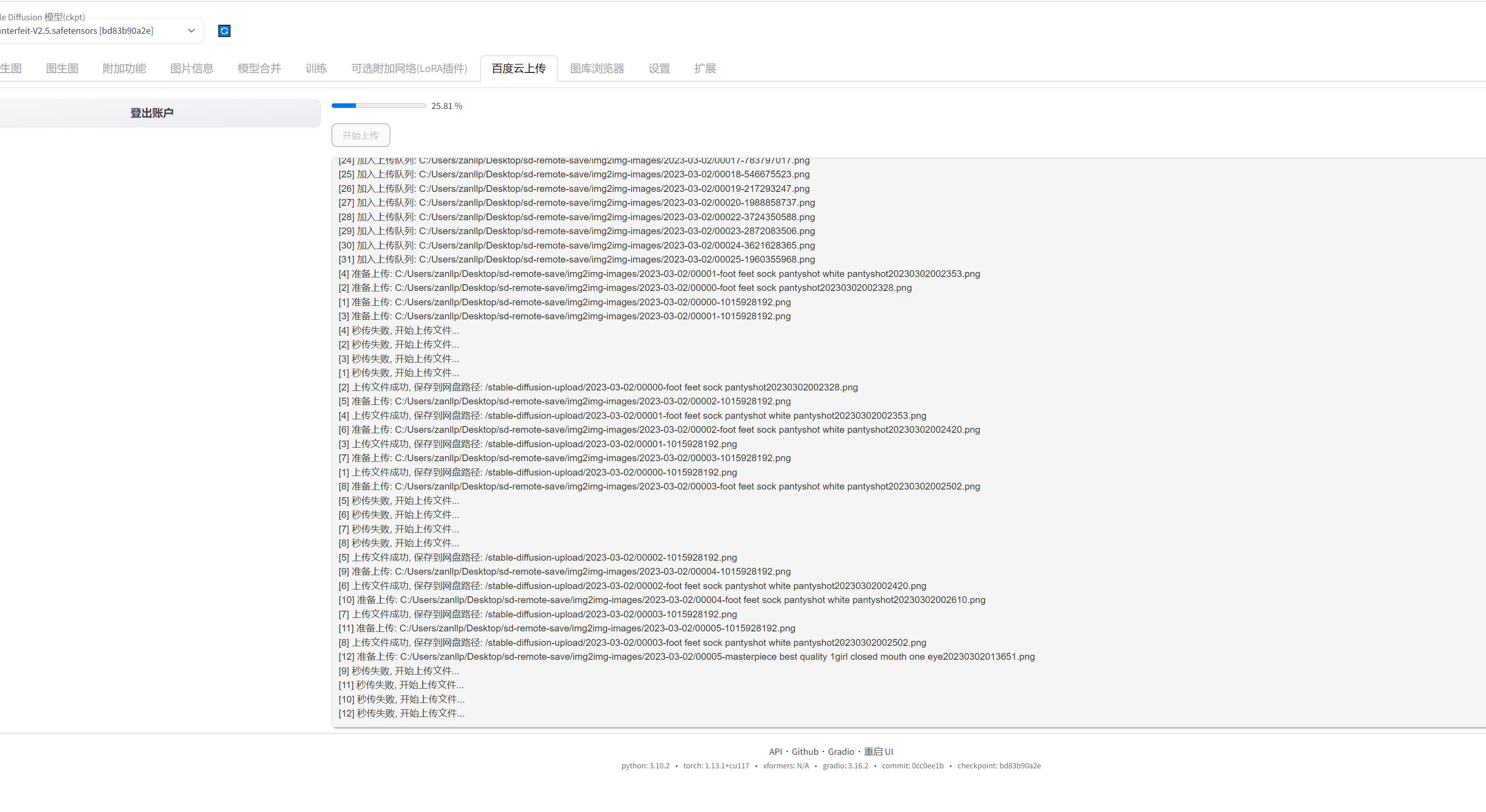The width and height of the screenshot is (1486, 812).
Task: Follow the Gradio footer link
Action: click(x=840, y=752)
